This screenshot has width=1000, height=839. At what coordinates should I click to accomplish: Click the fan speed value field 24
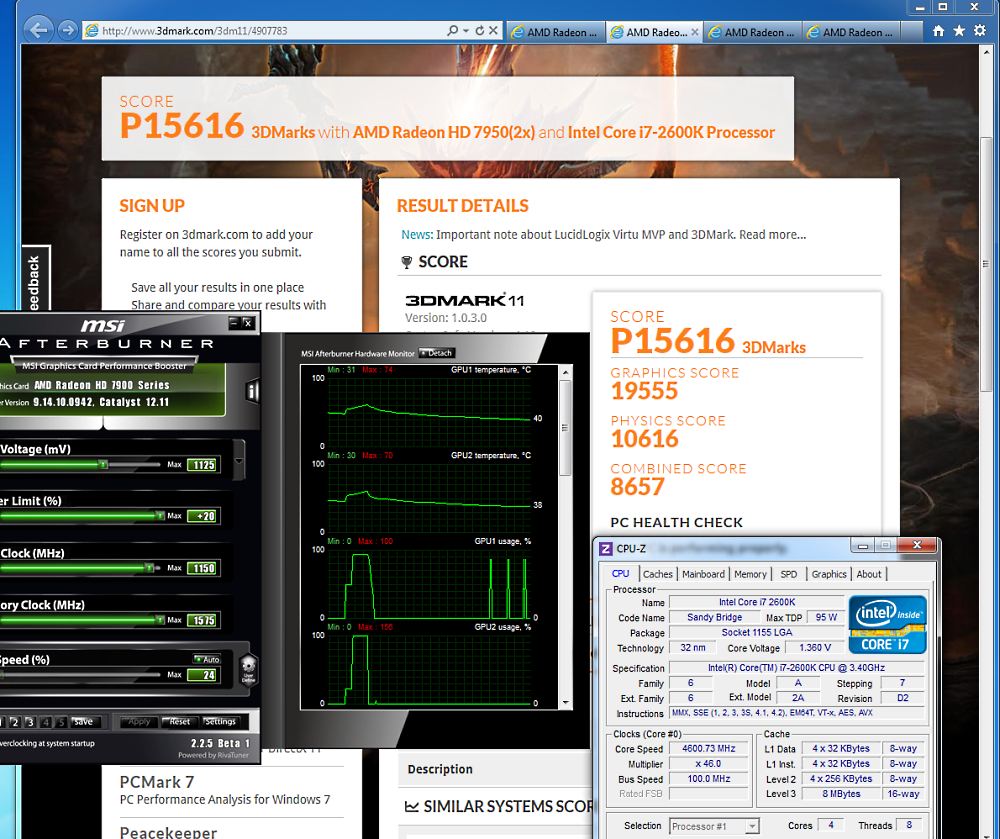(203, 675)
